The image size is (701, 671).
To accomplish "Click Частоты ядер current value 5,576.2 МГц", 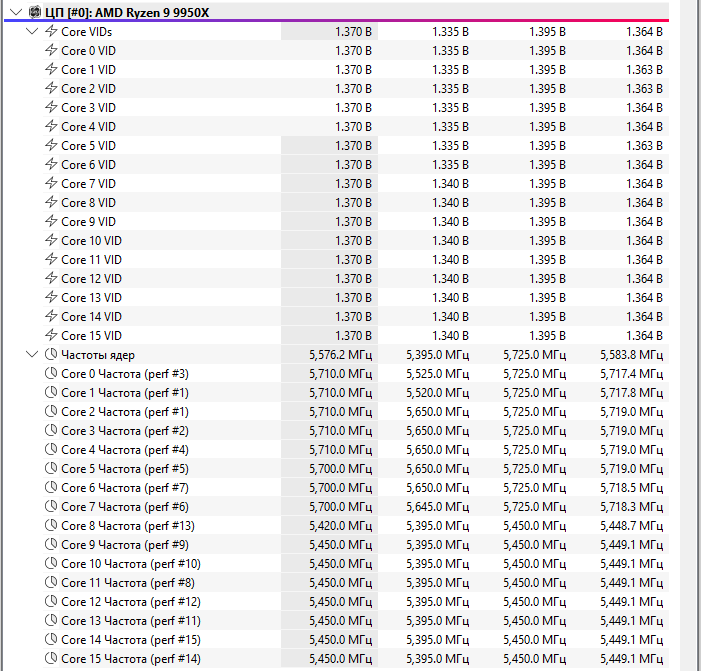I will [x=340, y=355].
